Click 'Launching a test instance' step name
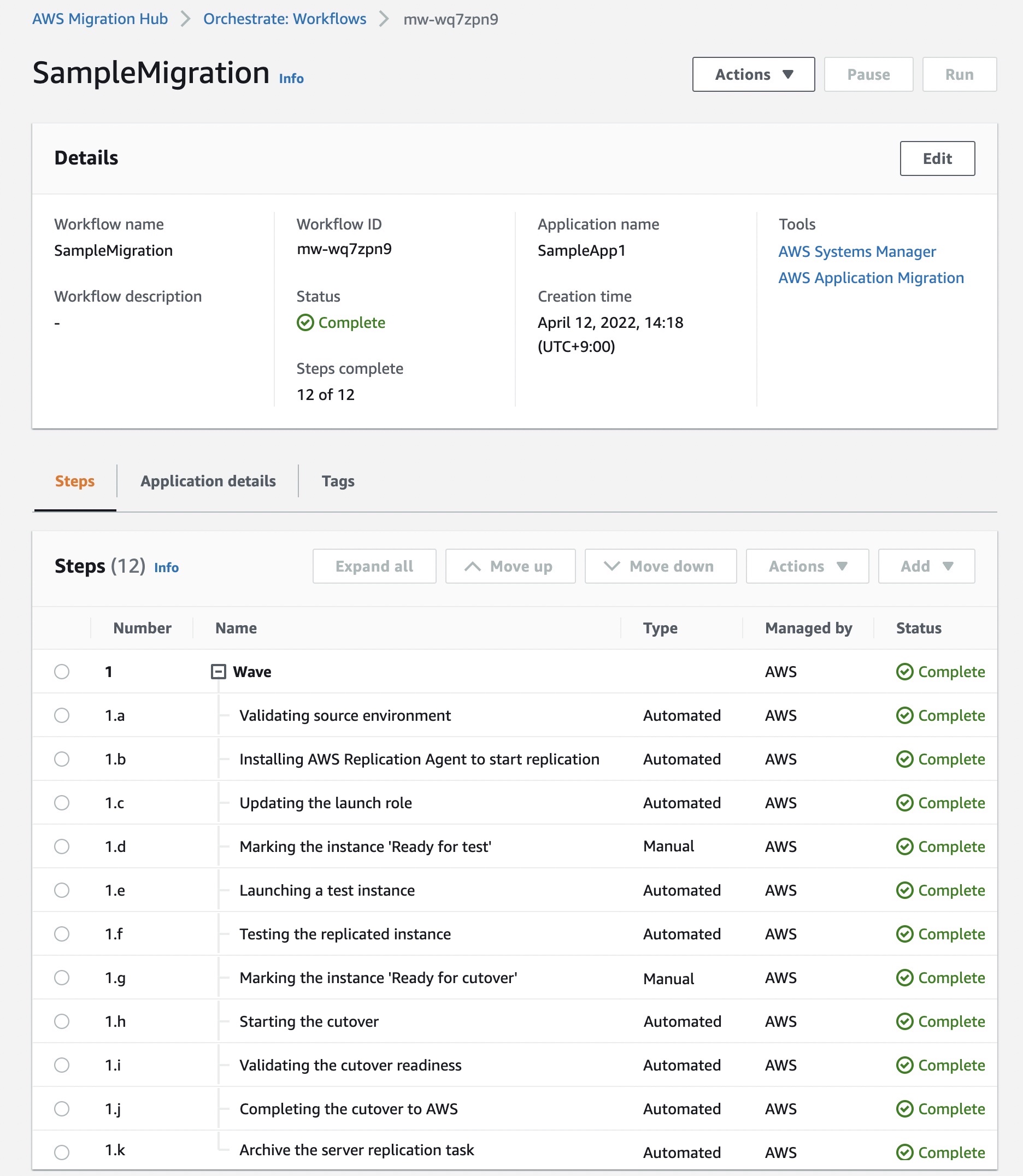 click(327, 890)
